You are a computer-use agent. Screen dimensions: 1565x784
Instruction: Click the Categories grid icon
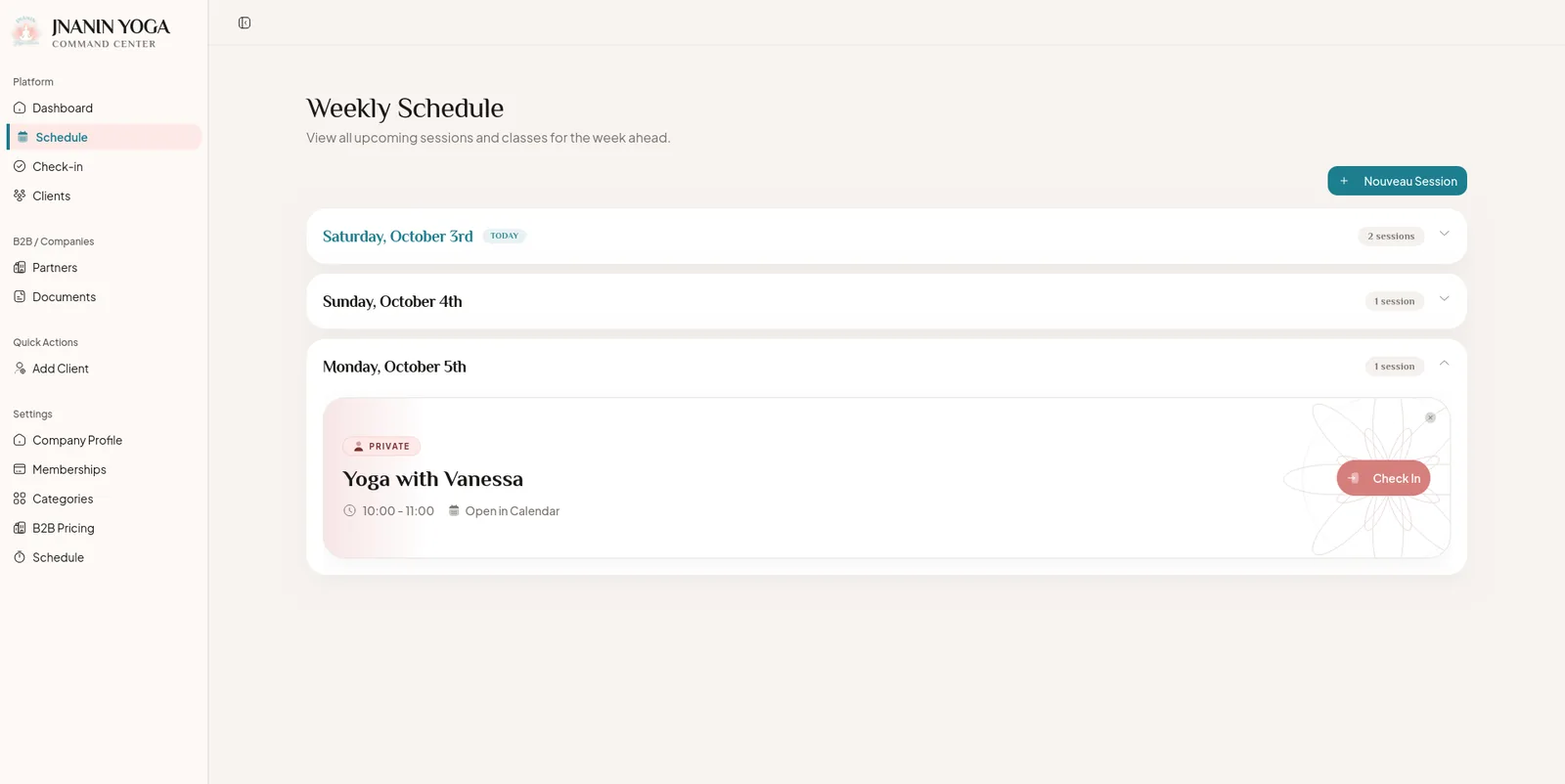click(x=20, y=499)
